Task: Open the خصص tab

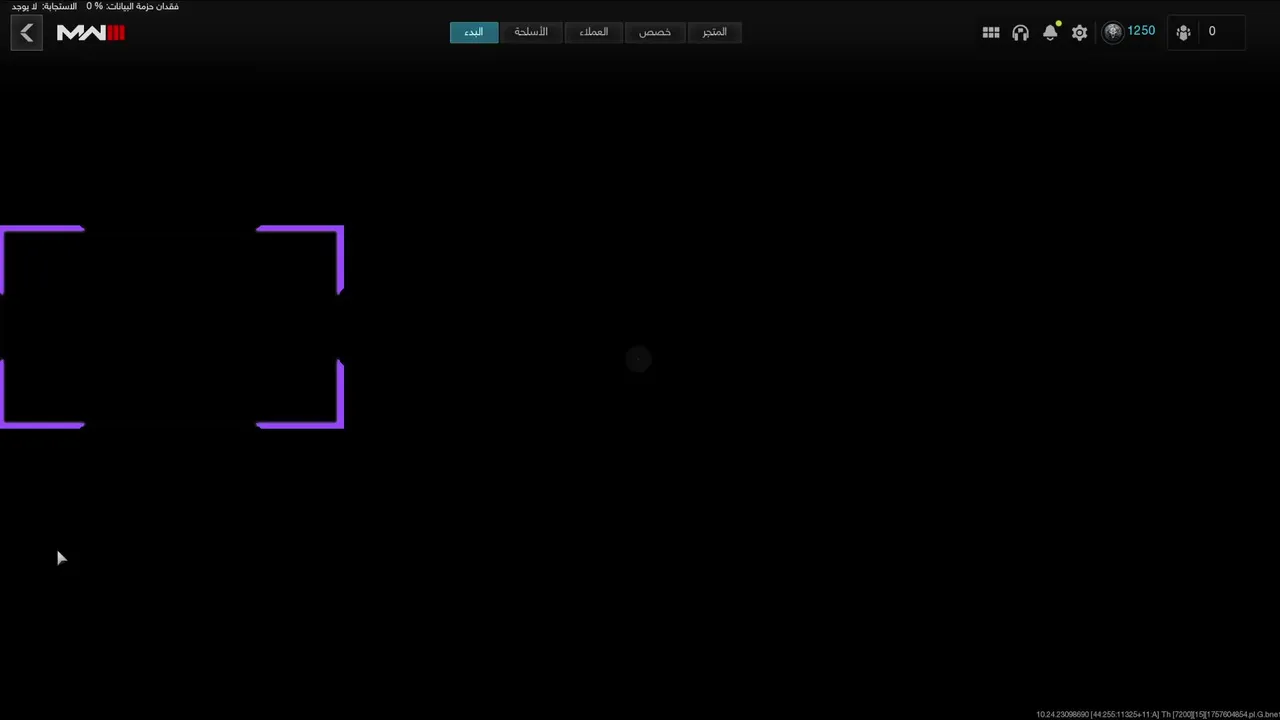Action: [655, 32]
